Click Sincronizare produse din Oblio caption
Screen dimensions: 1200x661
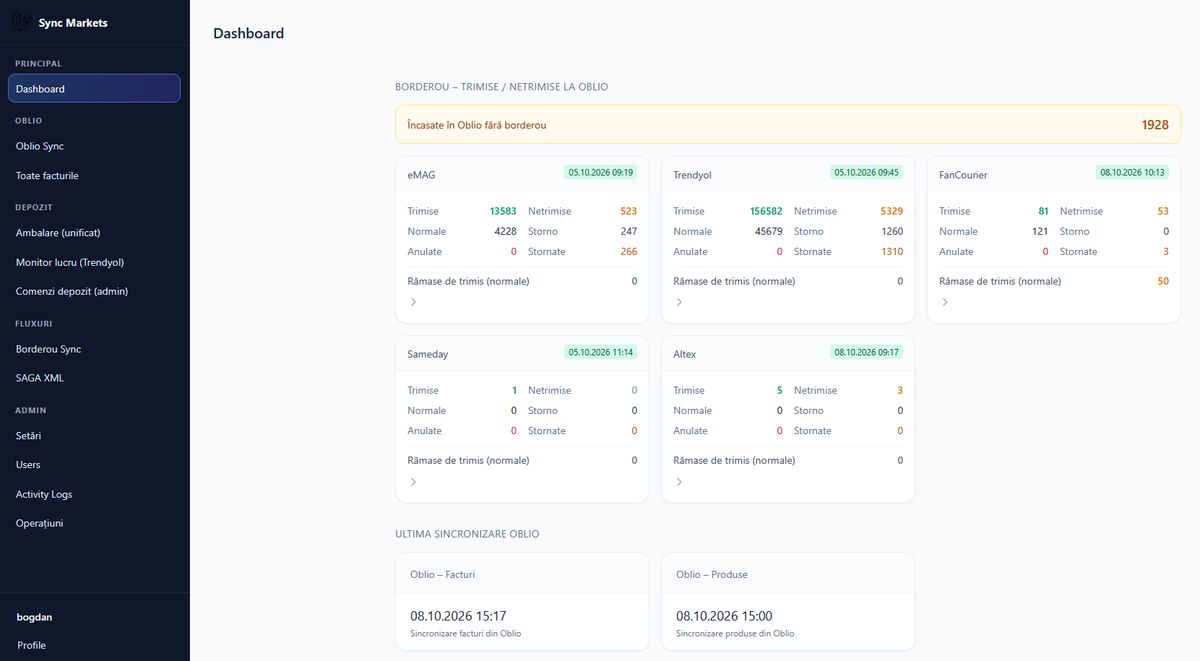(x=735, y=633)
